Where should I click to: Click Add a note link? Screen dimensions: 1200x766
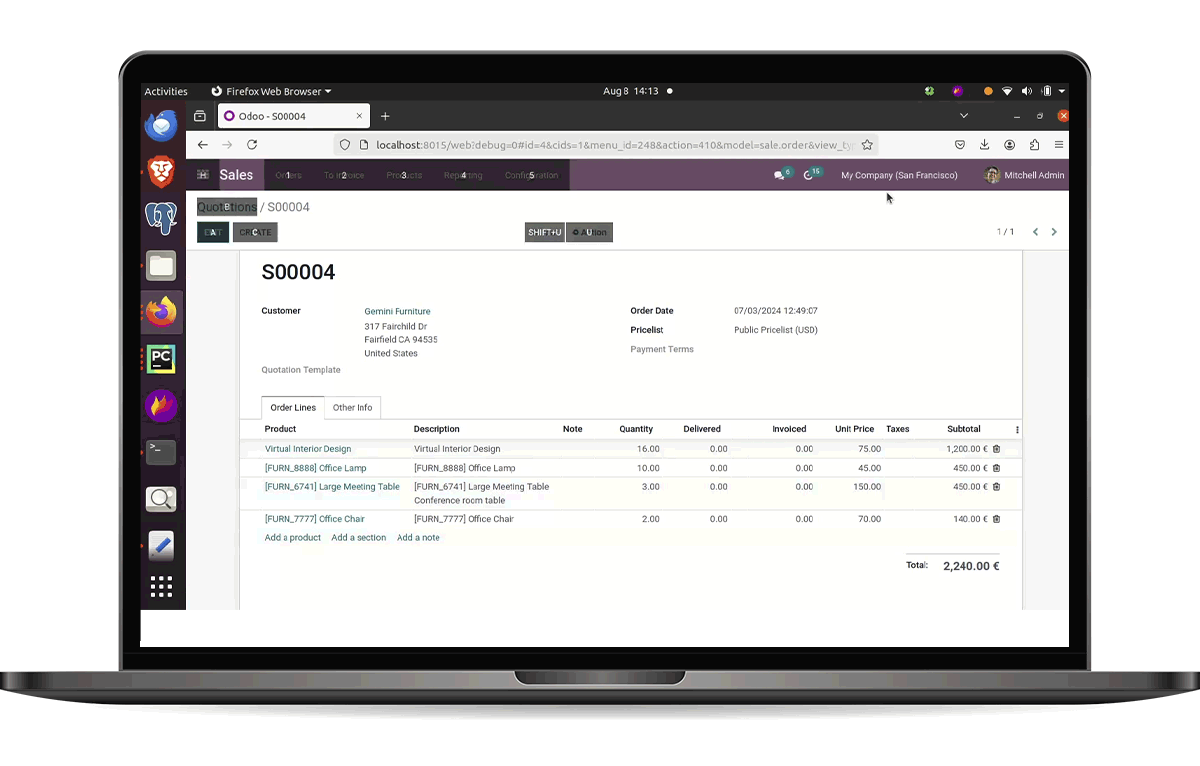(x=418, y=538)
